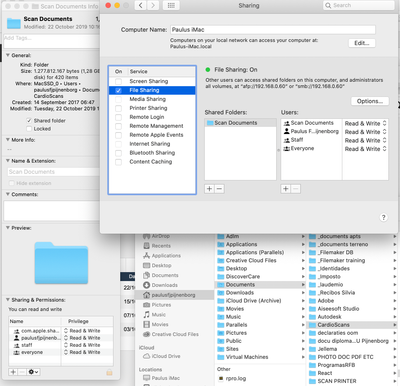Click the Edit... computer name button

coord(362,43)
